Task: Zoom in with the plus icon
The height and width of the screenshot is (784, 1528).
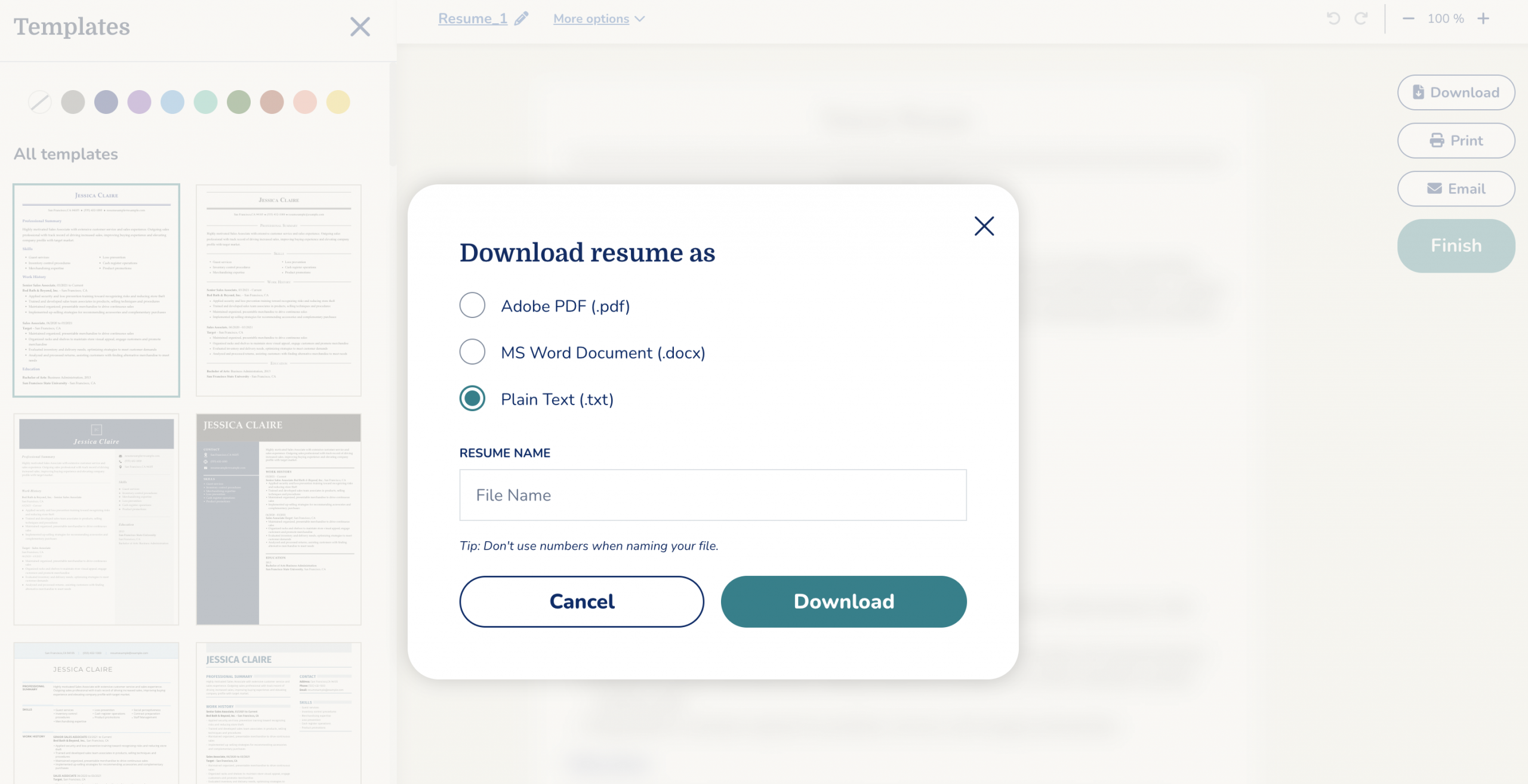Action: [1483, 18]
